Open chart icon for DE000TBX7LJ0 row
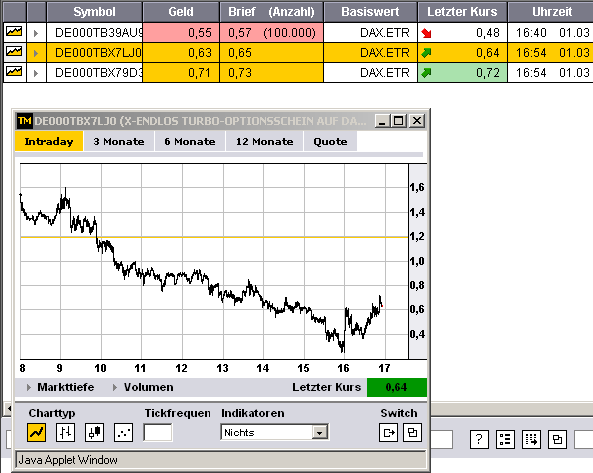Image resolution: width=593 pixels, height=473 pixels. pos(14,52)
